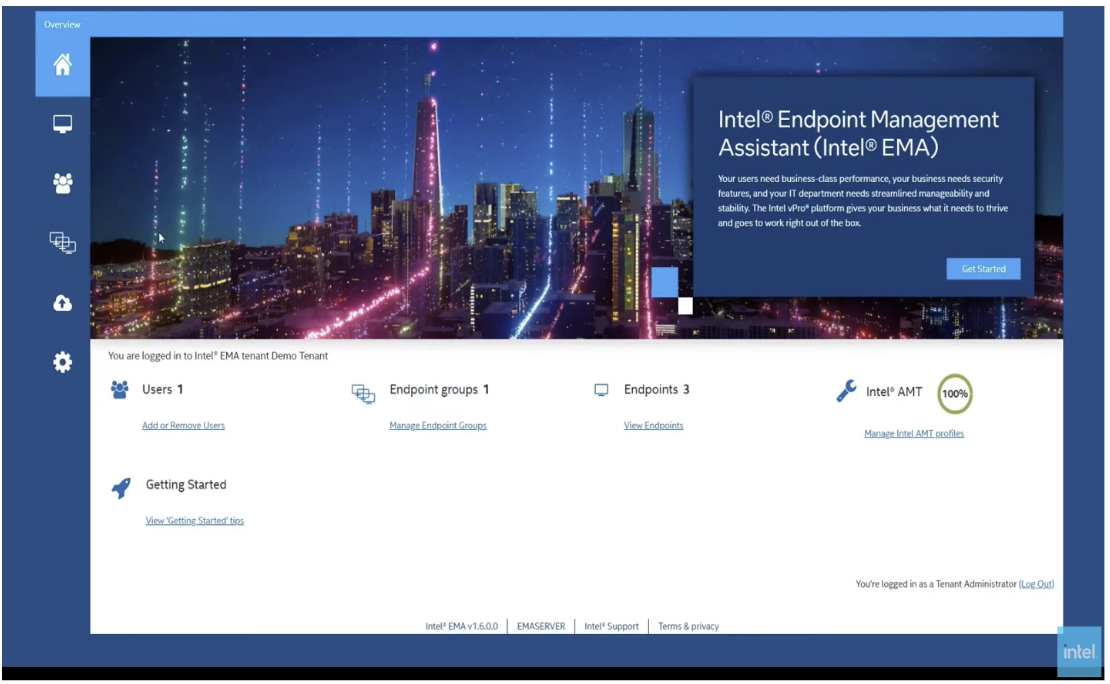The width and height of the screenshot is (1110, 684).
Task: Open the cloud upload sidebar icon
Action: coord(62,303)
